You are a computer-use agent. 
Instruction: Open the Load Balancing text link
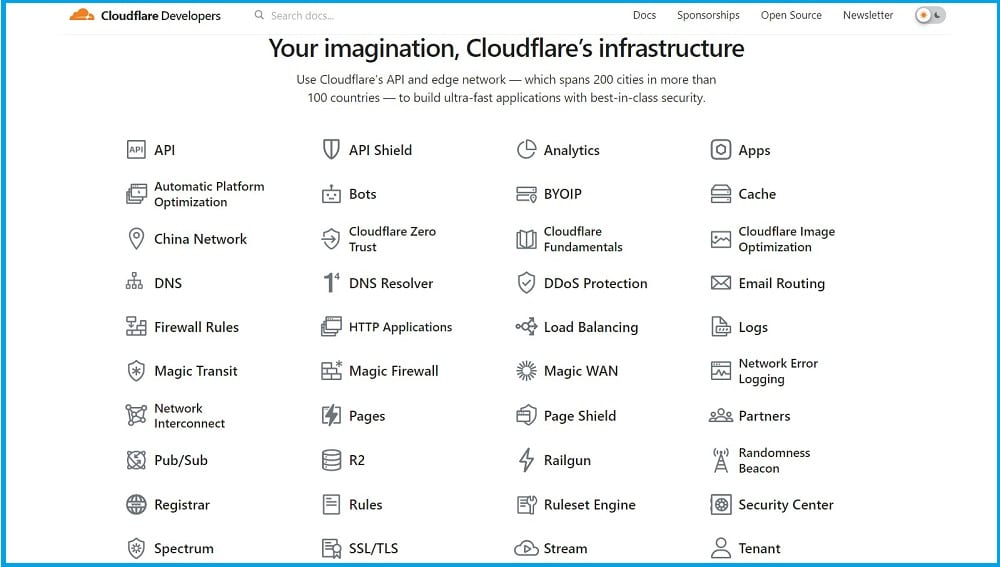(591, 327)
